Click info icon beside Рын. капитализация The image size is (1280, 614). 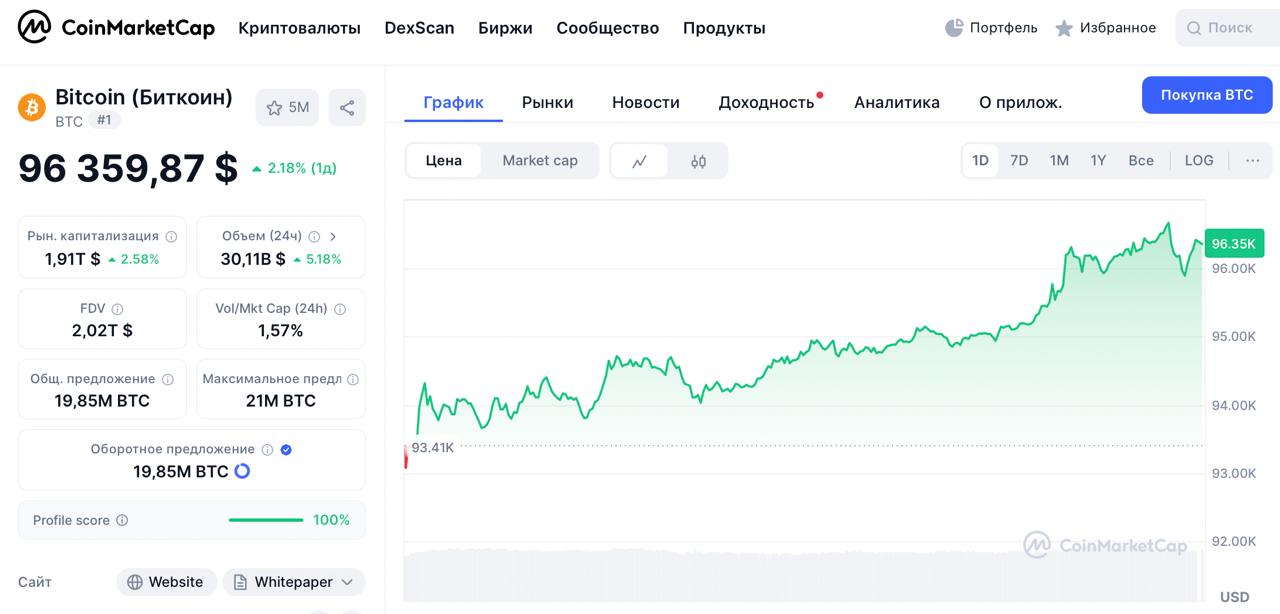click(171, 237)
